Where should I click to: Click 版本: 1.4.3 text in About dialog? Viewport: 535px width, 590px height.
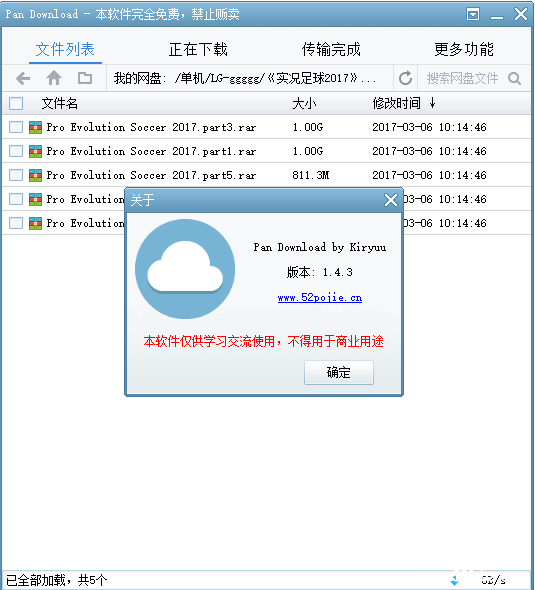[x=320, y=272]
